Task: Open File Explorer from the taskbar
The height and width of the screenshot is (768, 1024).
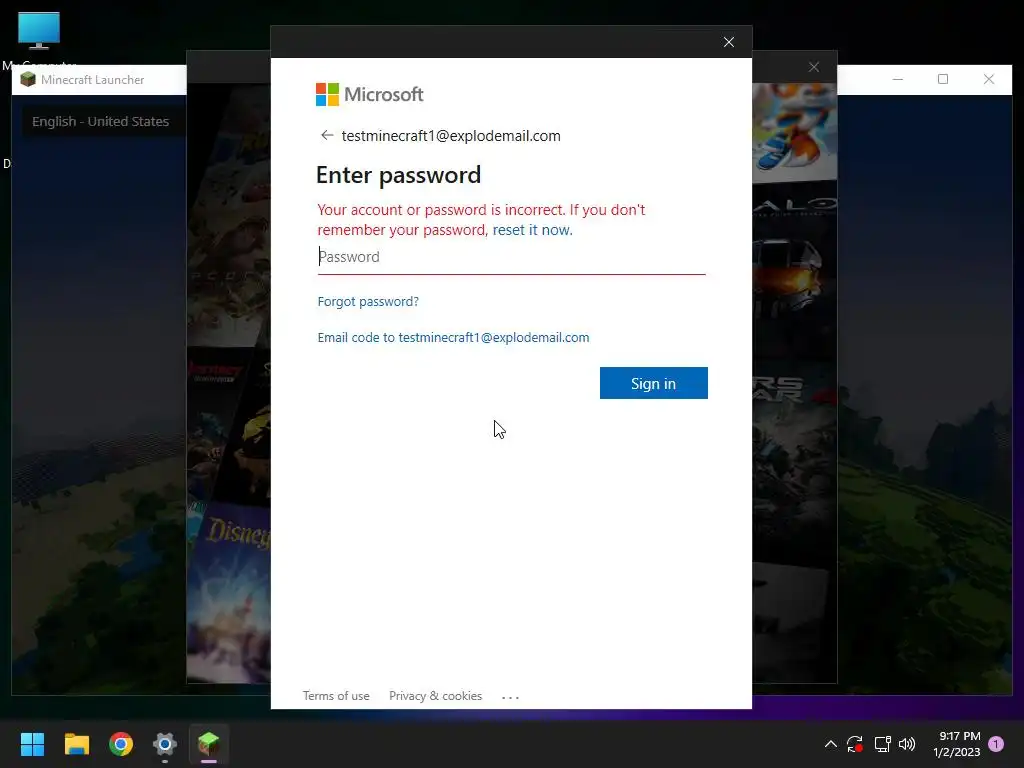Action: [x=76, y=744]
